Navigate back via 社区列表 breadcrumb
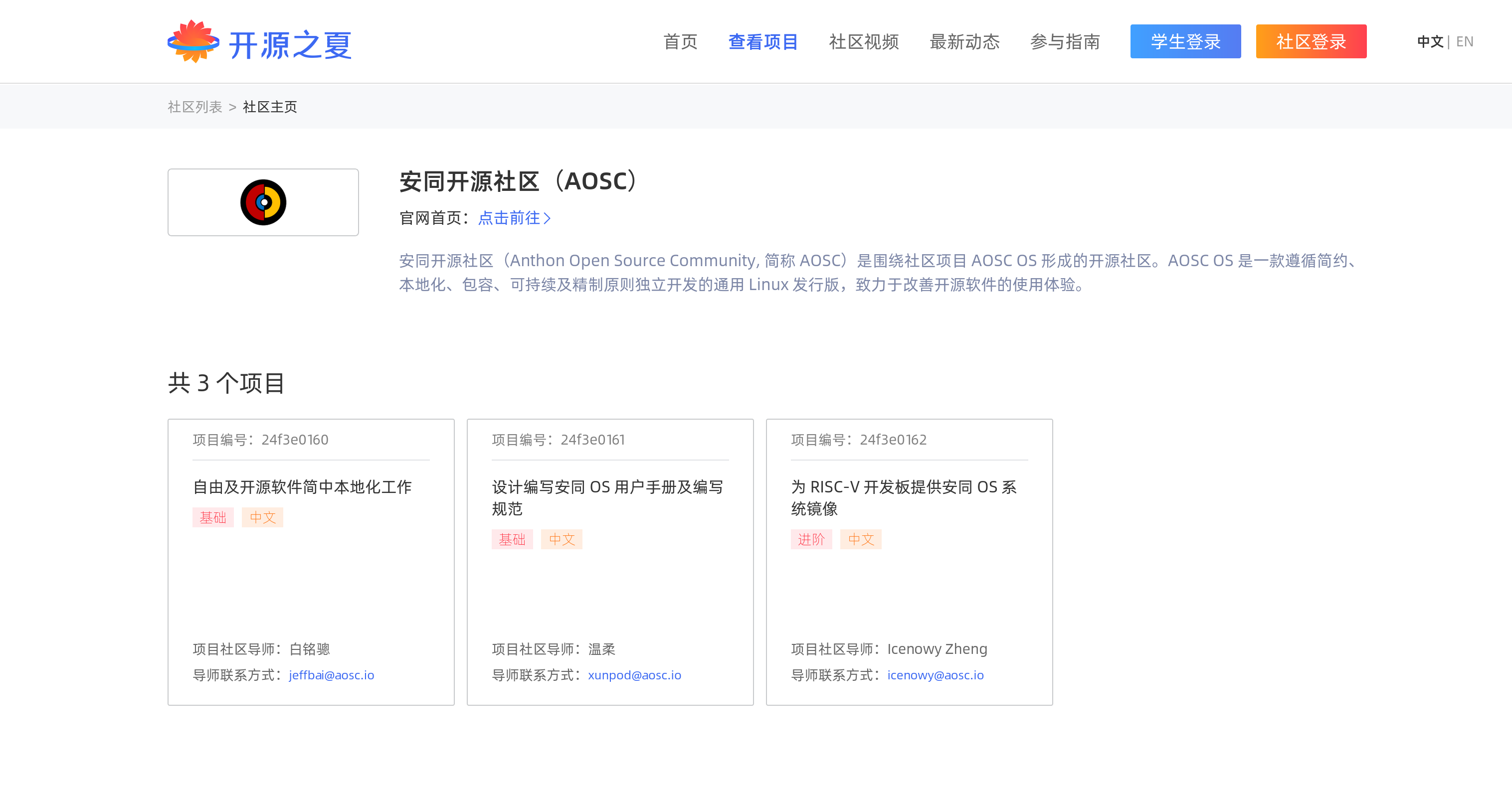This screenshot has width=1512, height=789. pos(196,107)
